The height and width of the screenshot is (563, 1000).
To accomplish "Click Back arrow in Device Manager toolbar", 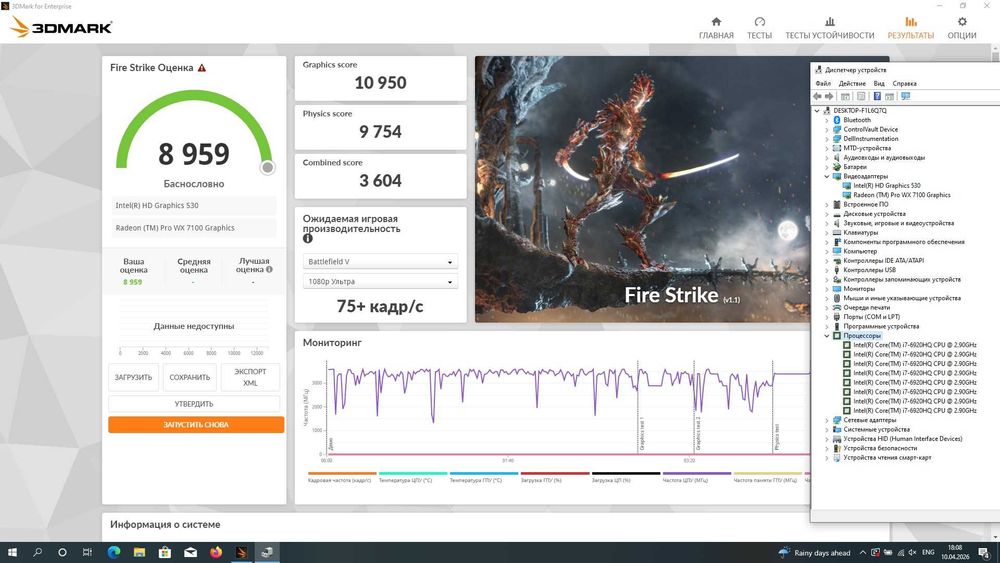I will coord(818,96).
